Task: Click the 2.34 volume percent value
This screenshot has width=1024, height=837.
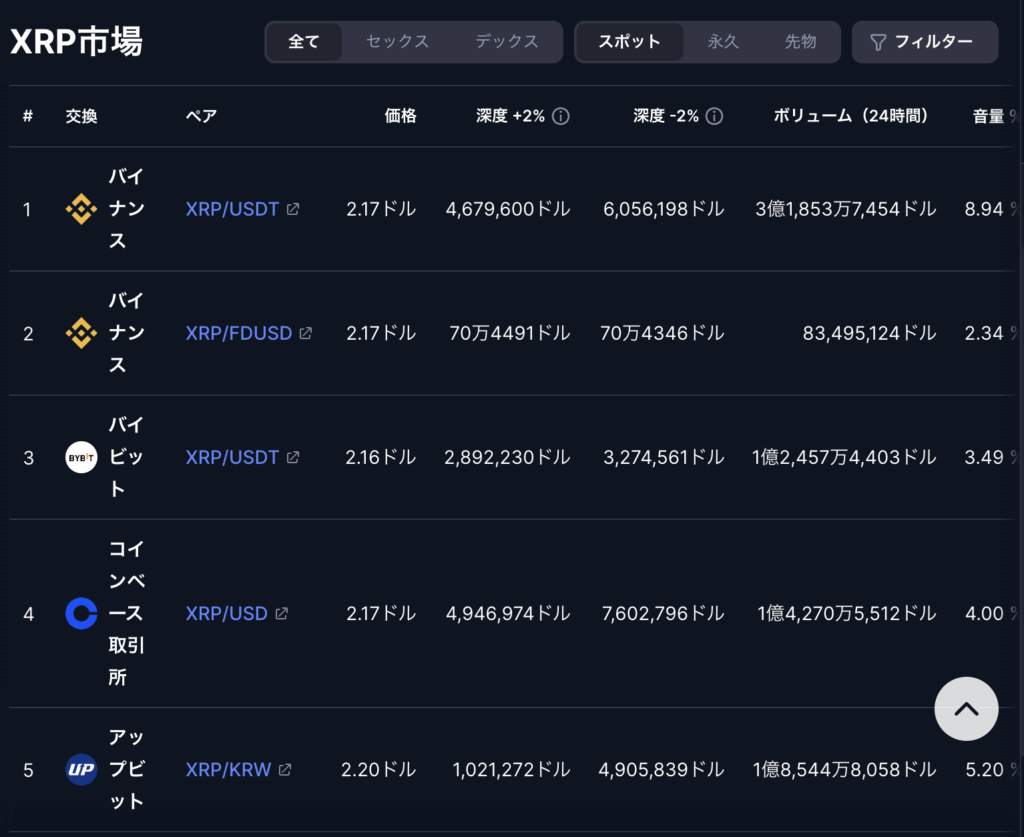Action: pyautogui.click(x=984, y=333)
